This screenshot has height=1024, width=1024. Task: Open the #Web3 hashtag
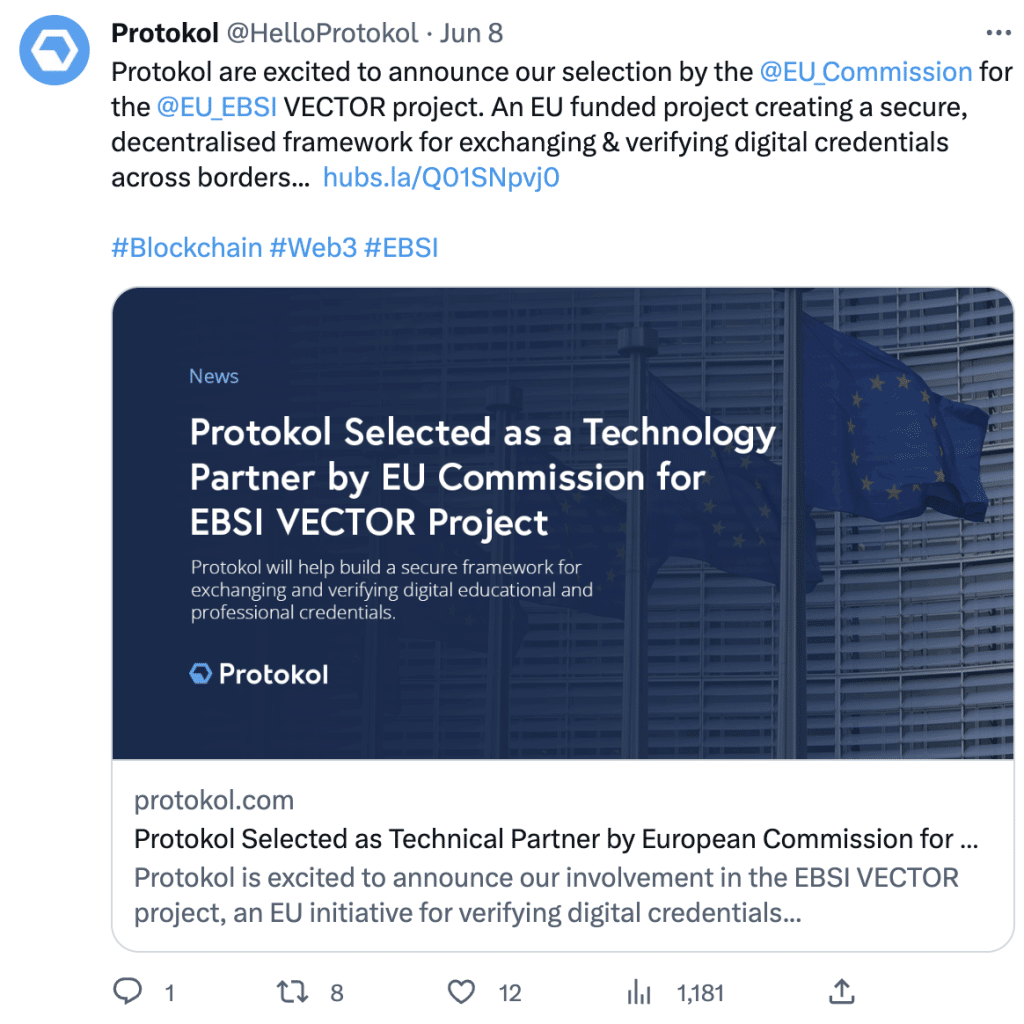[x=313, y=247]
